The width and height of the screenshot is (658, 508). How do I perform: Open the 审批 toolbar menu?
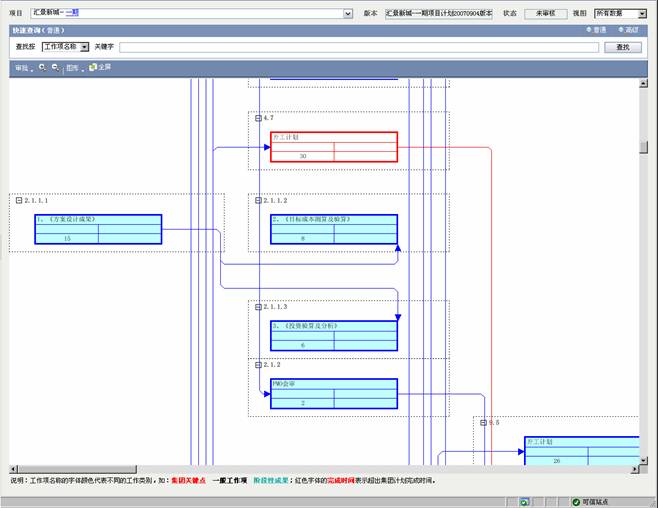(x=22, y=68)
